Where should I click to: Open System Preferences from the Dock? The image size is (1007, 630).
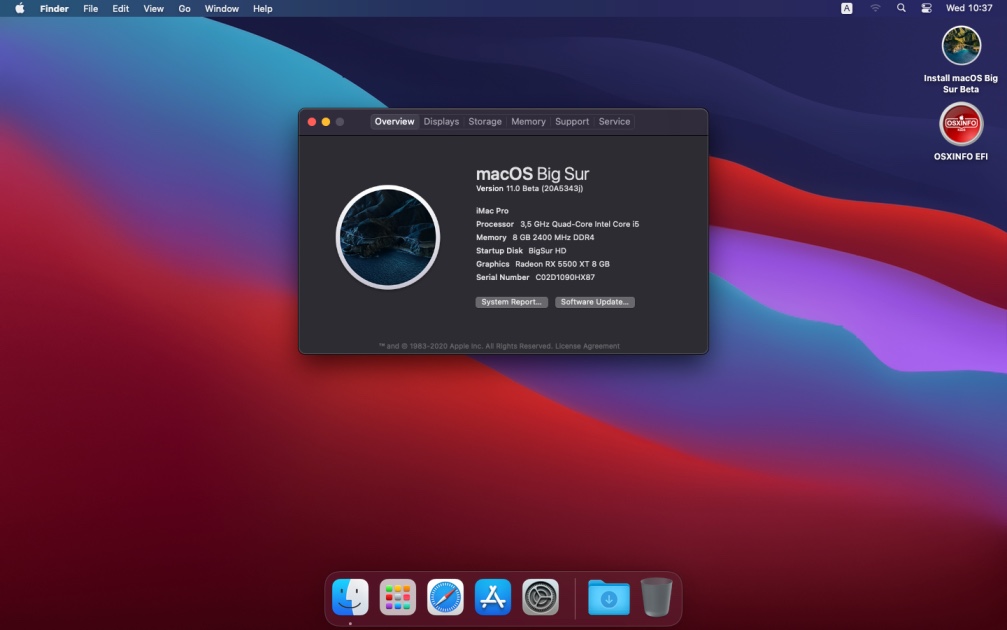click(539, 596)
